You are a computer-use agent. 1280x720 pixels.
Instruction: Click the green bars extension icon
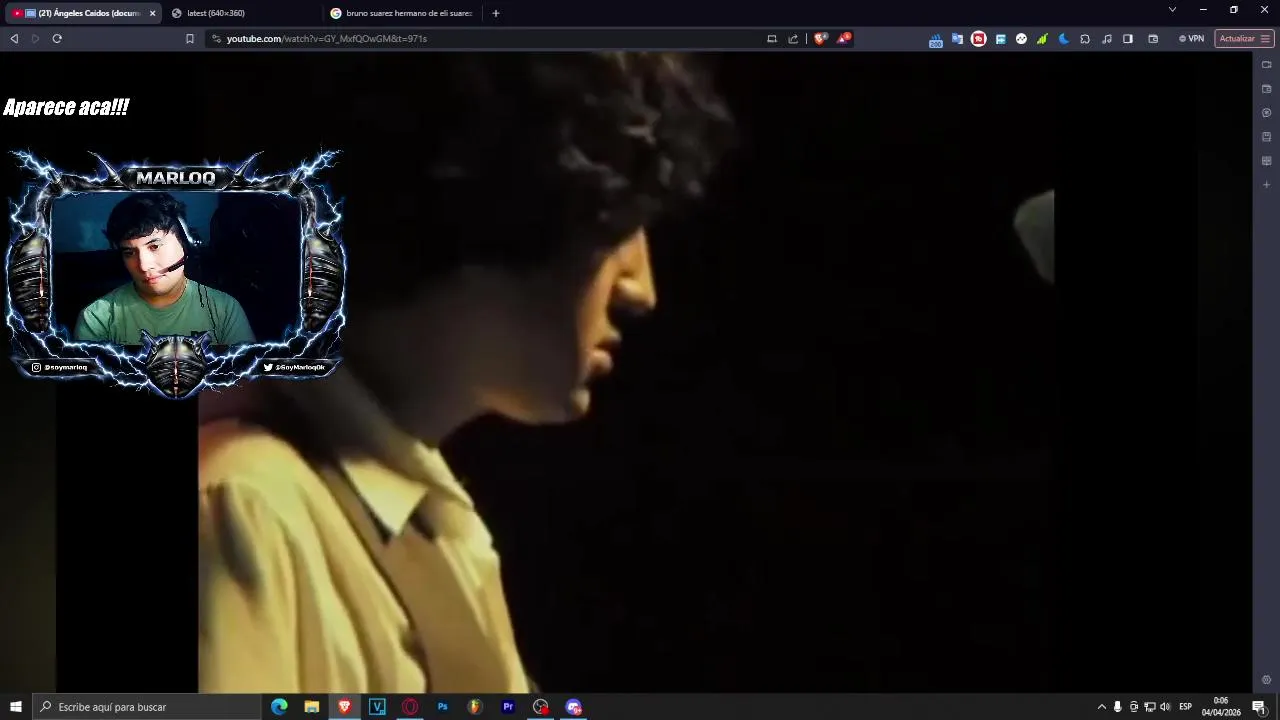point(1042,39)
